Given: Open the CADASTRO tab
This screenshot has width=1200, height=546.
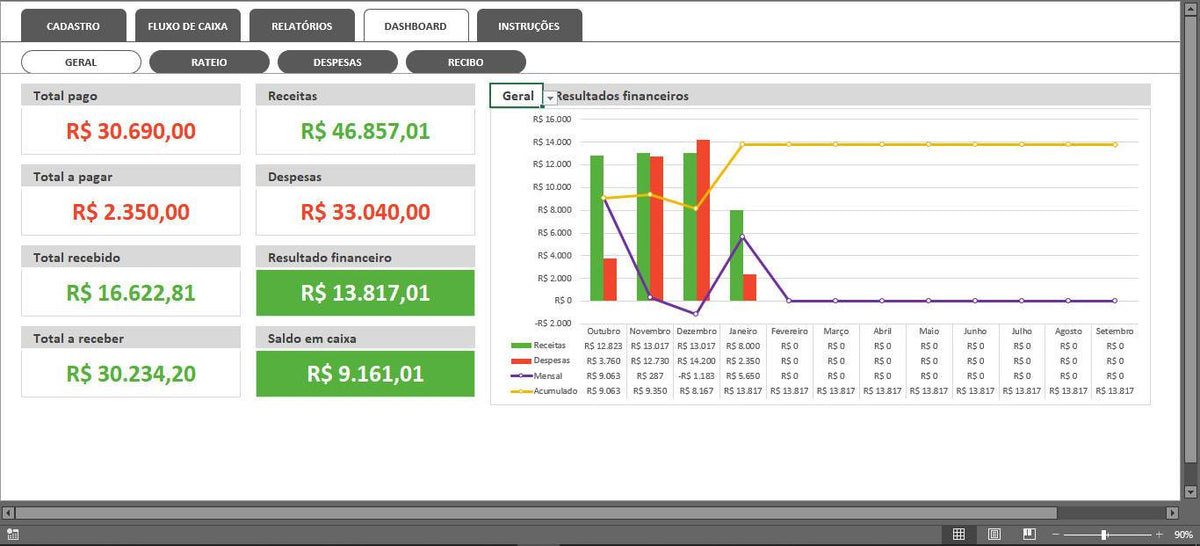Looking at the screenshot, I should [73, 26].
